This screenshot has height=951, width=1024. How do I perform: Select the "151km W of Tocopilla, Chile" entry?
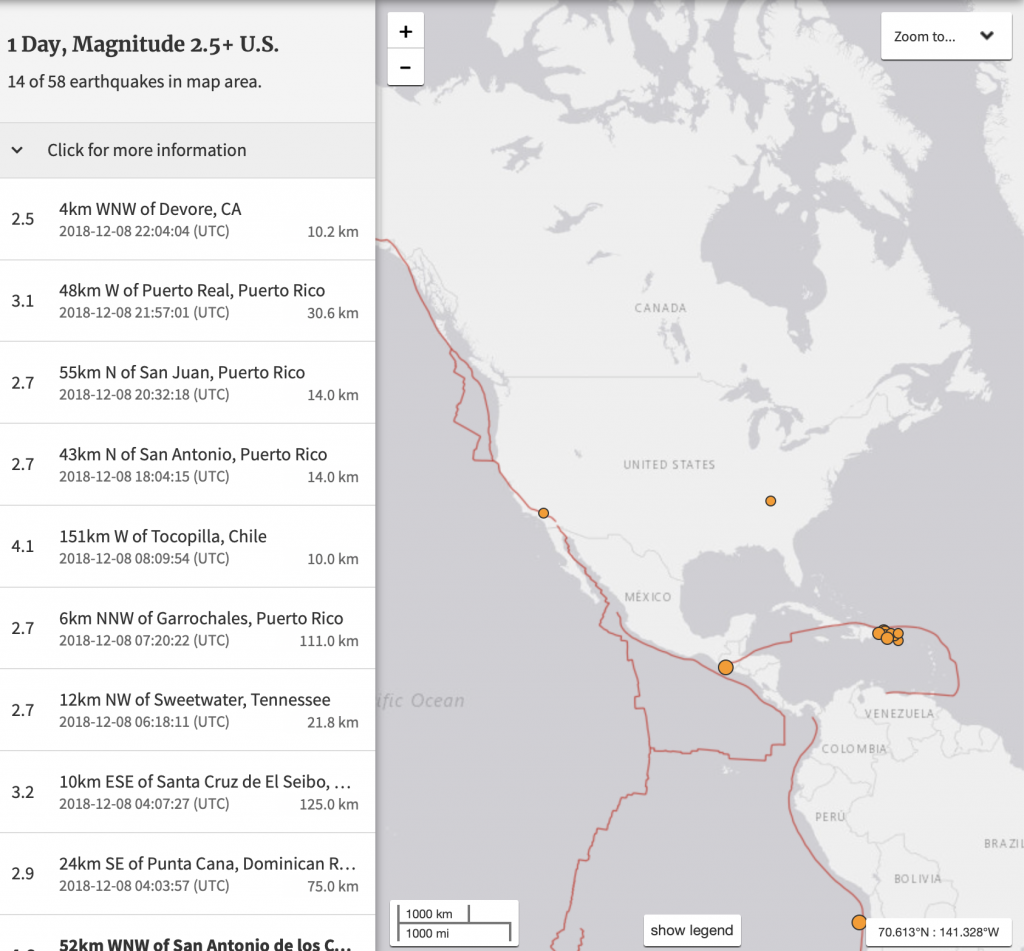pos(187,546)
